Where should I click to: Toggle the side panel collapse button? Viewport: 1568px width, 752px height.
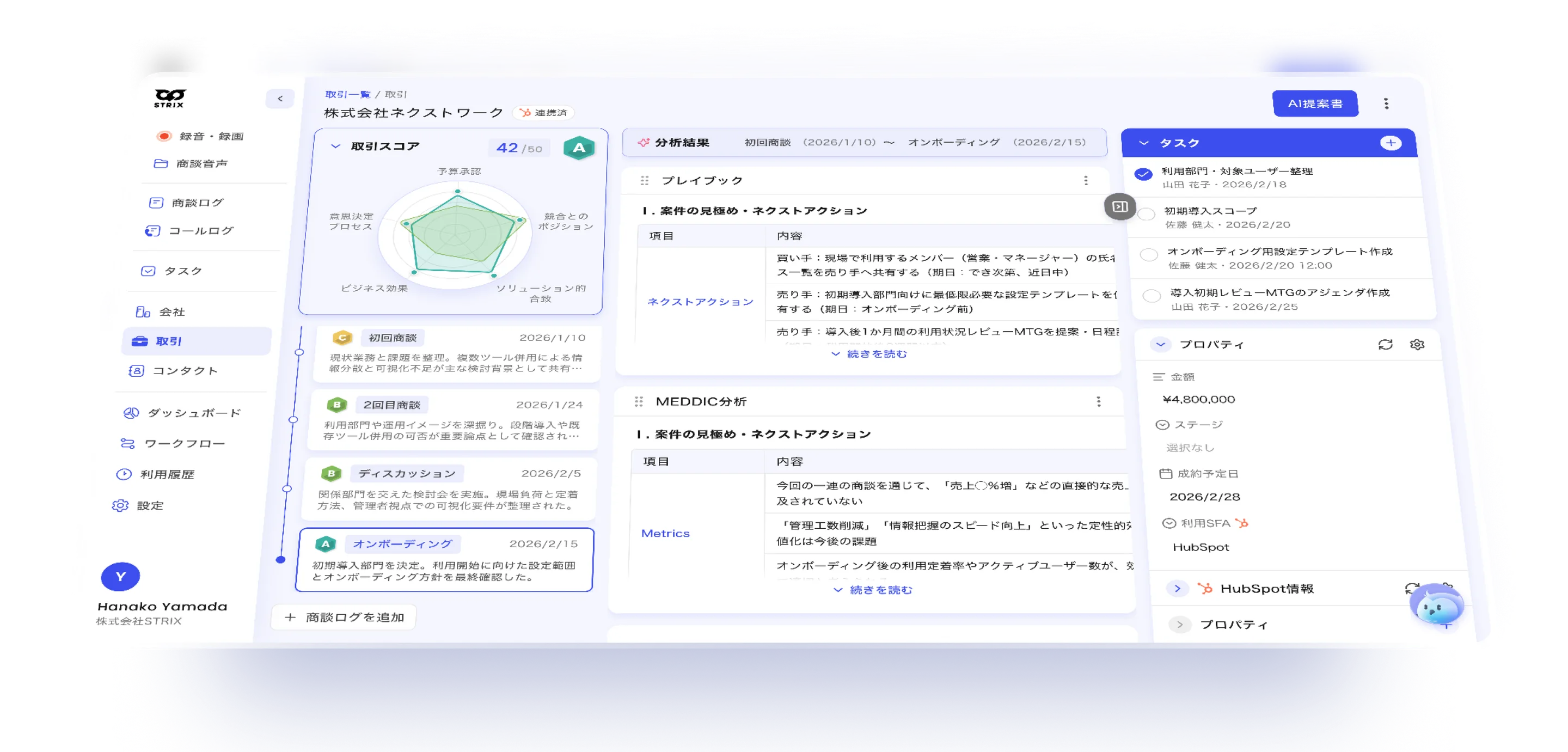[x=1120, y=206]
